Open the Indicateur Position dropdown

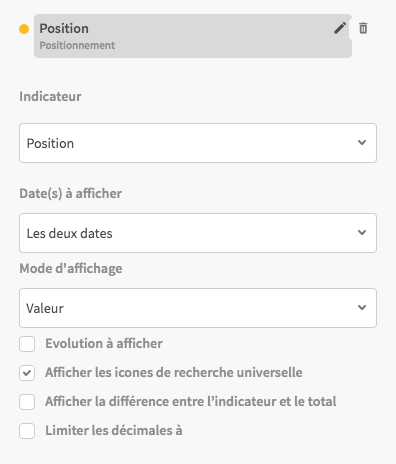click(198, 143)
